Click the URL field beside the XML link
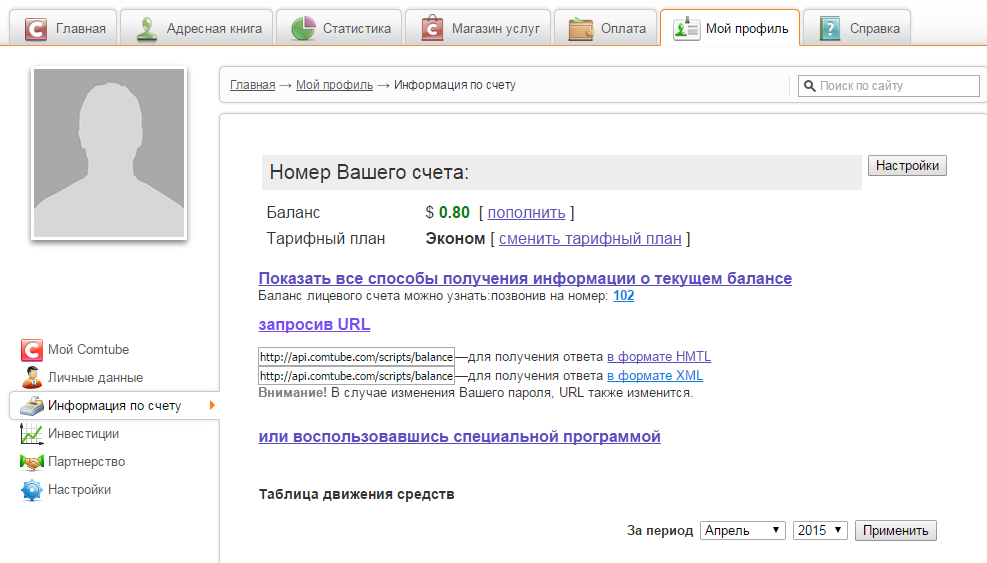 coord(356,375)
